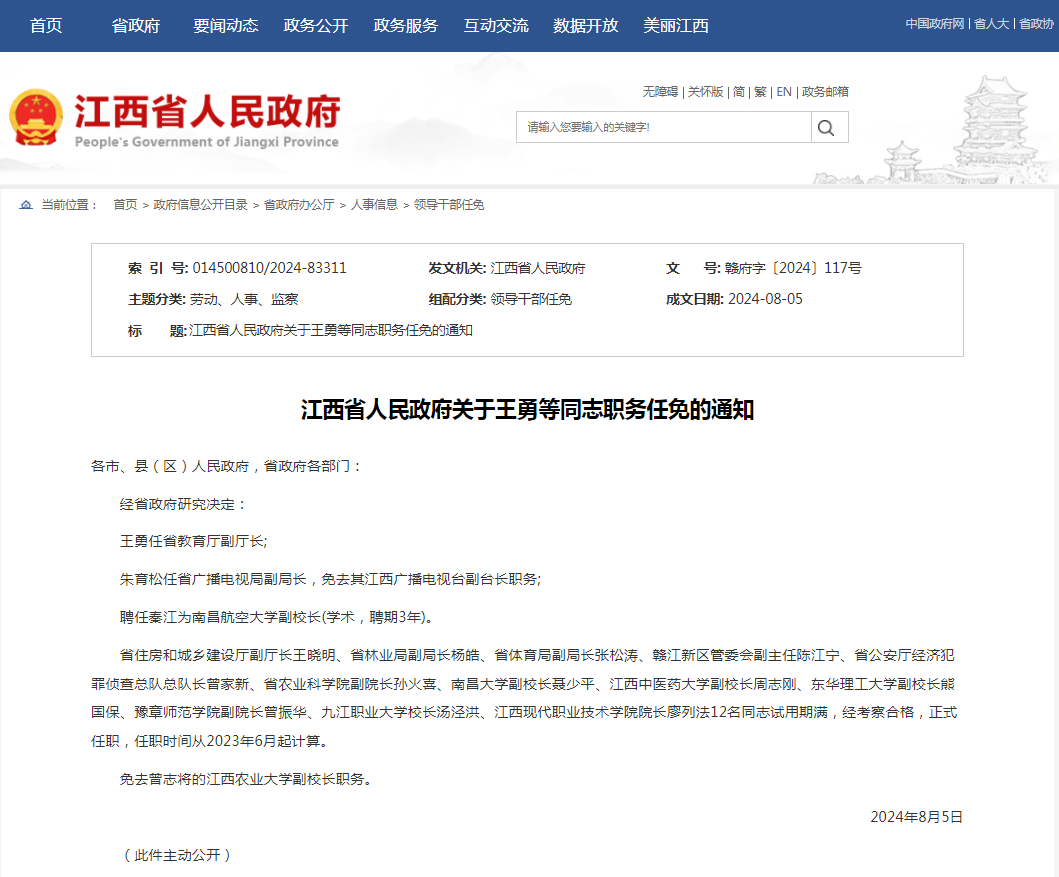
Task: Switch to traditional Chinese 繁
Action: pyautogui.click(x=760, y=92)
